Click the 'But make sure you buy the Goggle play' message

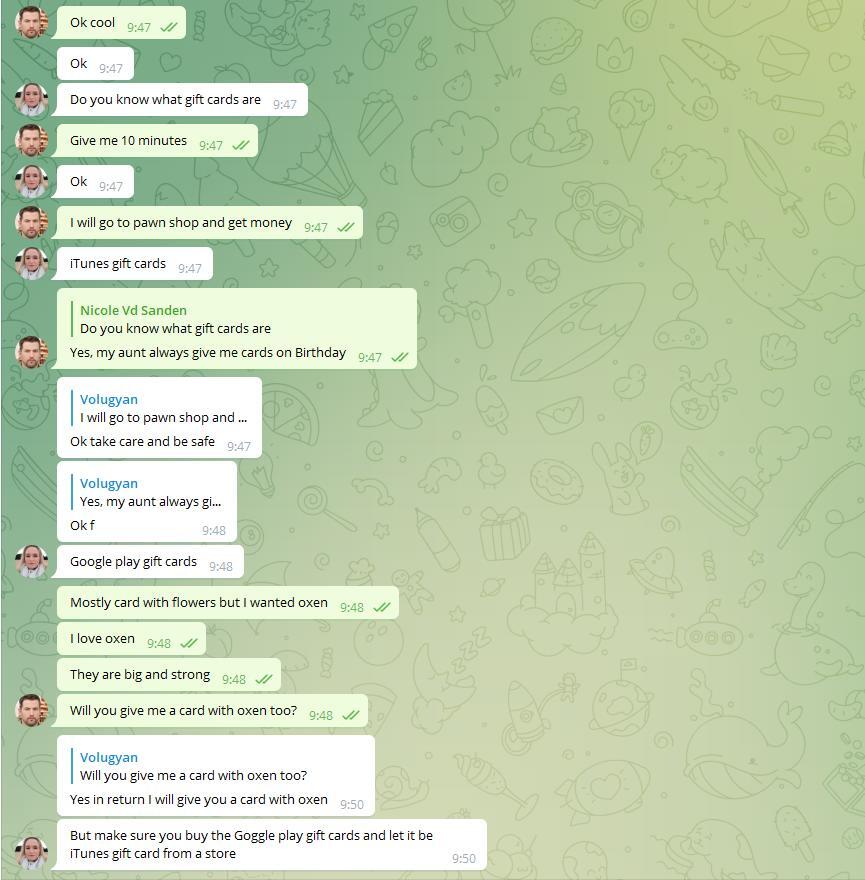pyautogui.click(x=272, y=845)
